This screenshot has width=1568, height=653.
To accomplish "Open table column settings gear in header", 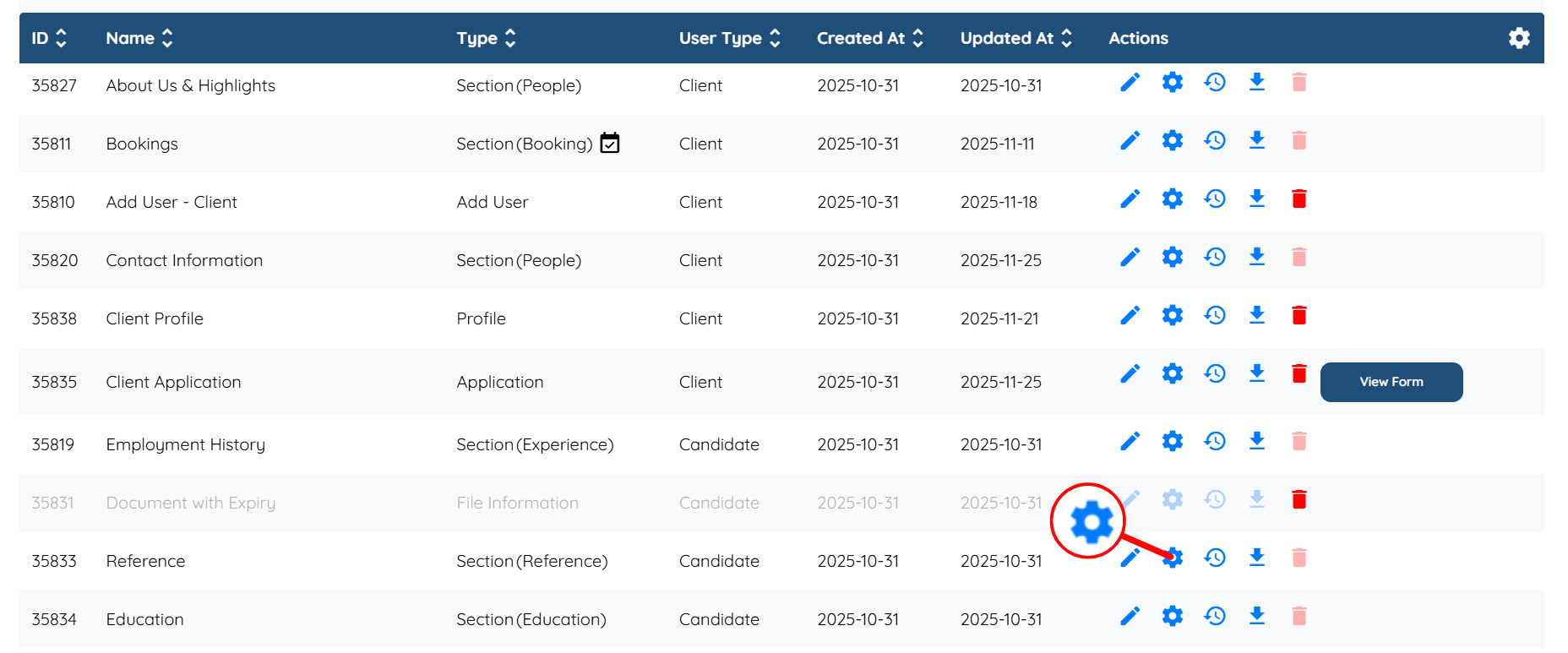I will 1519,38.
